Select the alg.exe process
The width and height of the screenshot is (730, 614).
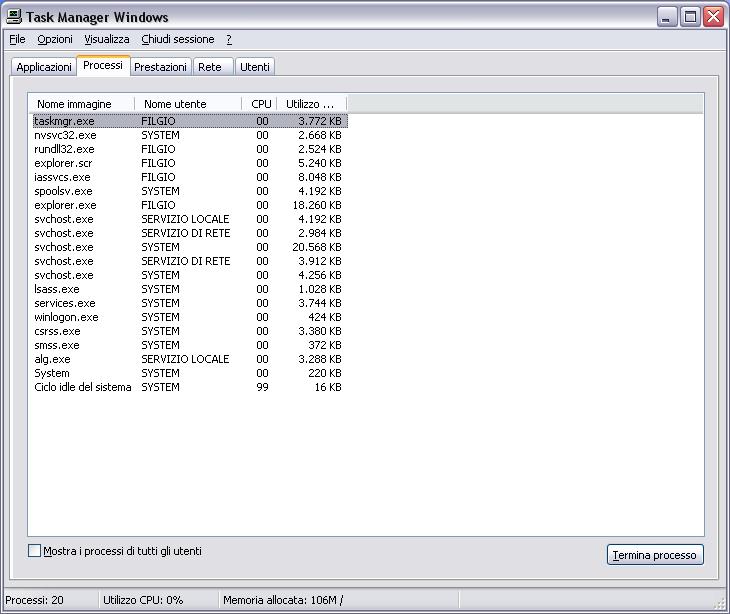click(190, 359)
